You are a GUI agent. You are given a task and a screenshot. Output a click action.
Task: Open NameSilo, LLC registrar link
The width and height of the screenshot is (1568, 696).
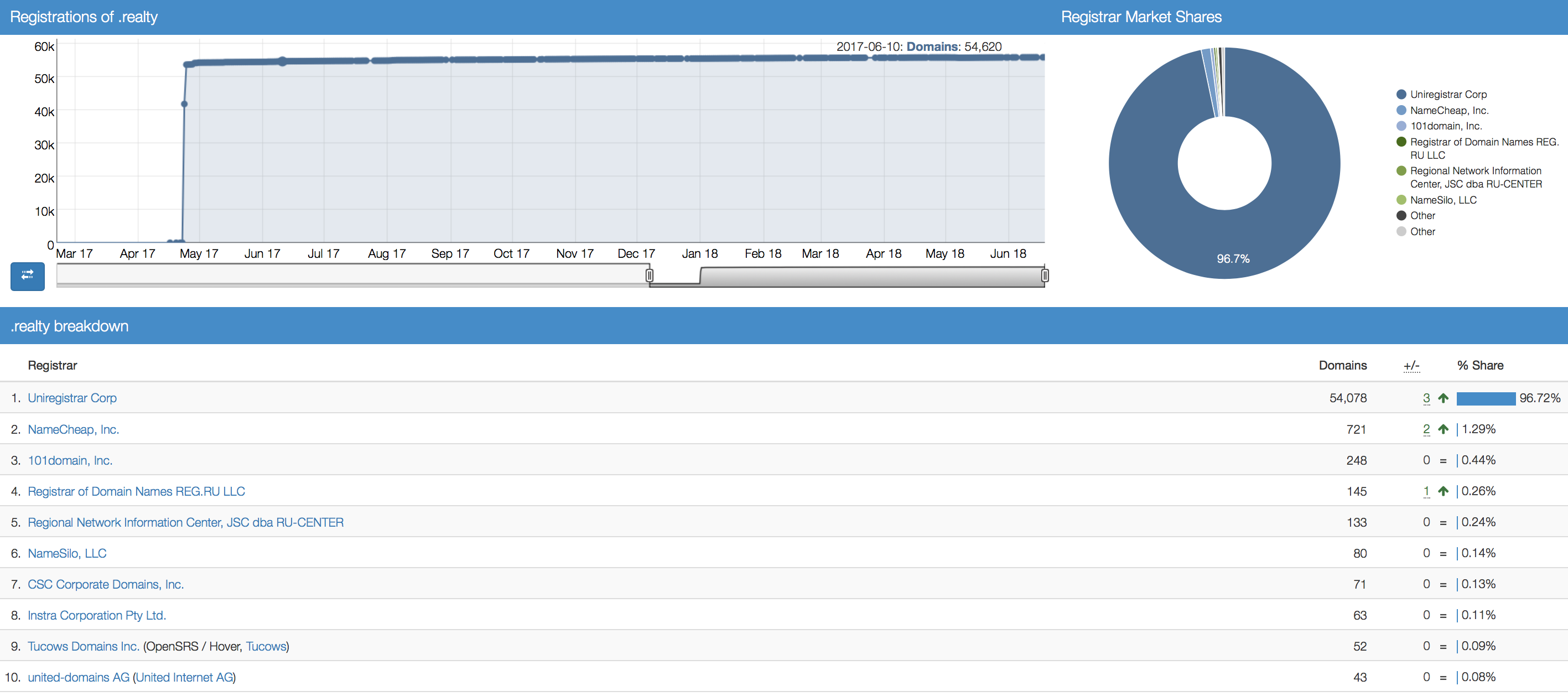[67, 553]
